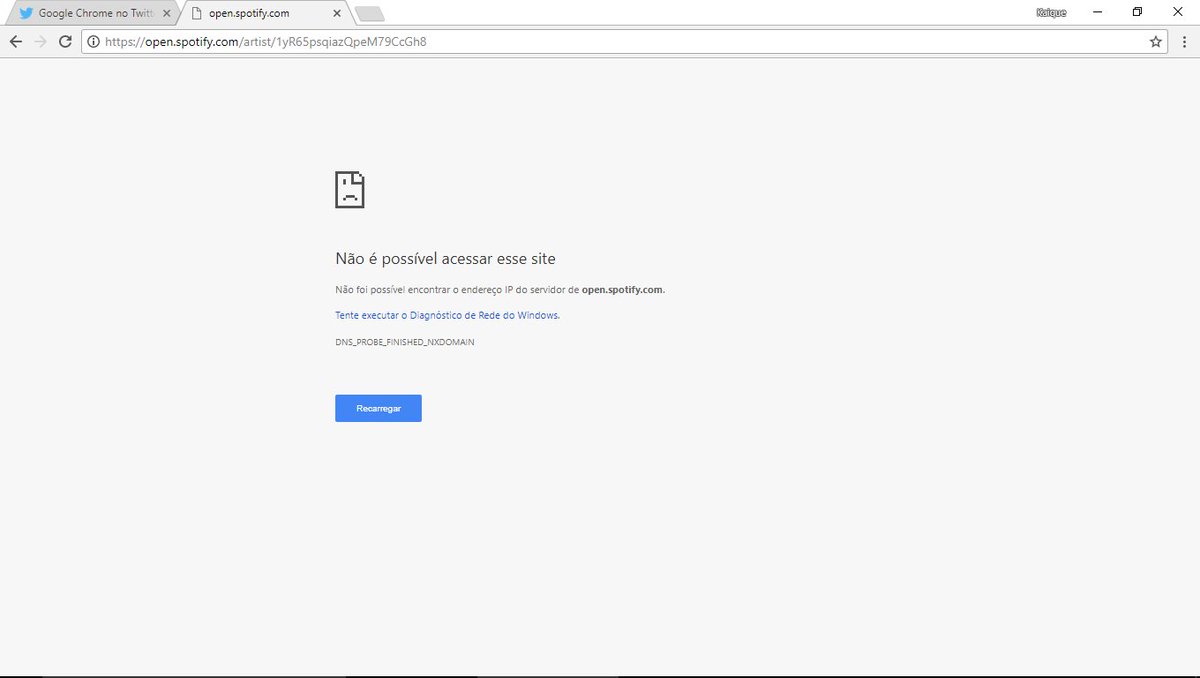Close the Chrome window

tap(1177, 12)
